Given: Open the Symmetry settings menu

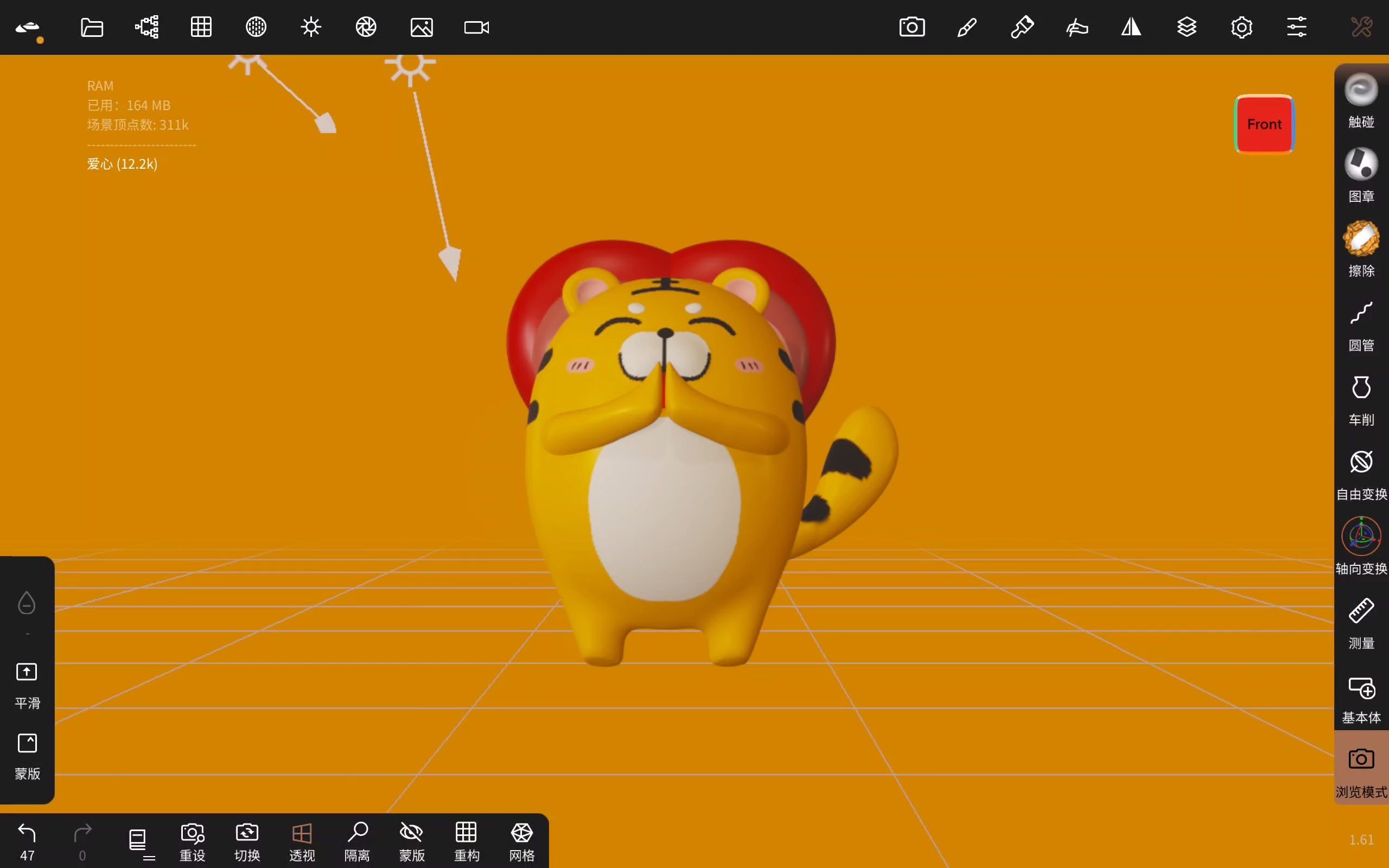Looking at the screenshot, I should coord(1131,27).
